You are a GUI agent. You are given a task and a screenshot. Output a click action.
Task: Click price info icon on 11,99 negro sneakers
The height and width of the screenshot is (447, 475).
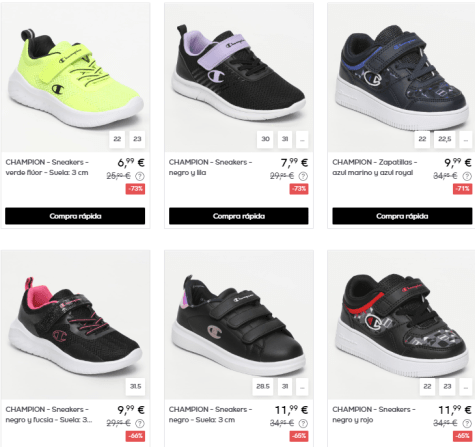[303, 423]
